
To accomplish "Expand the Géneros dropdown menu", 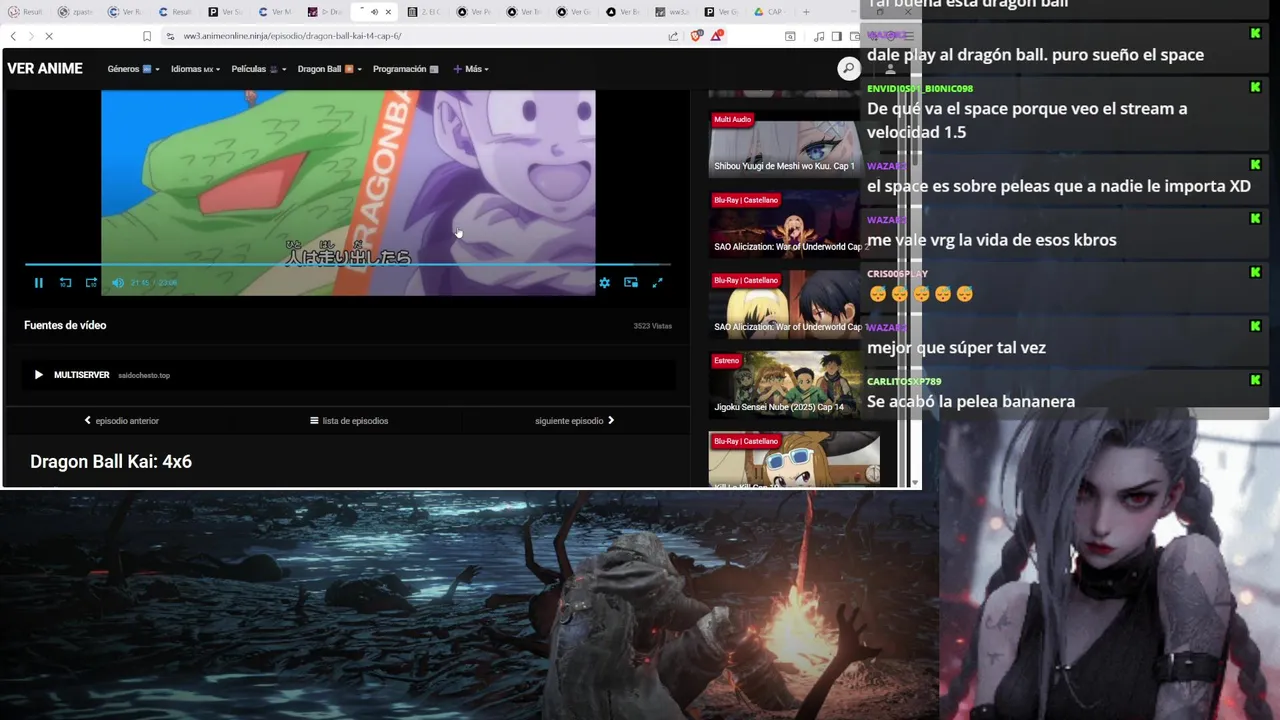I will click(x=133, y=69).
